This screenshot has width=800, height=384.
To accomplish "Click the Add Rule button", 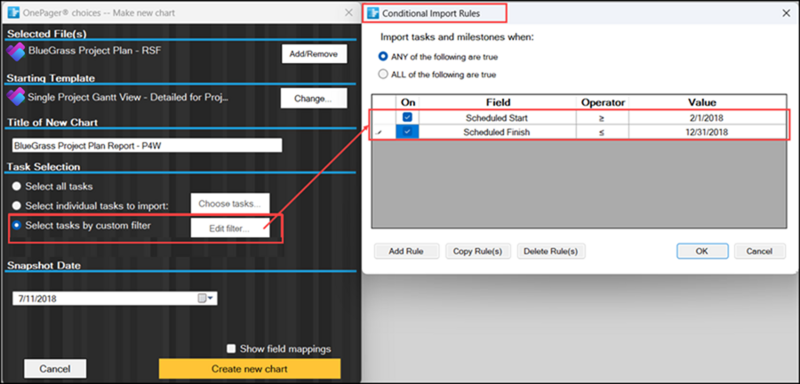I will 406,251.
